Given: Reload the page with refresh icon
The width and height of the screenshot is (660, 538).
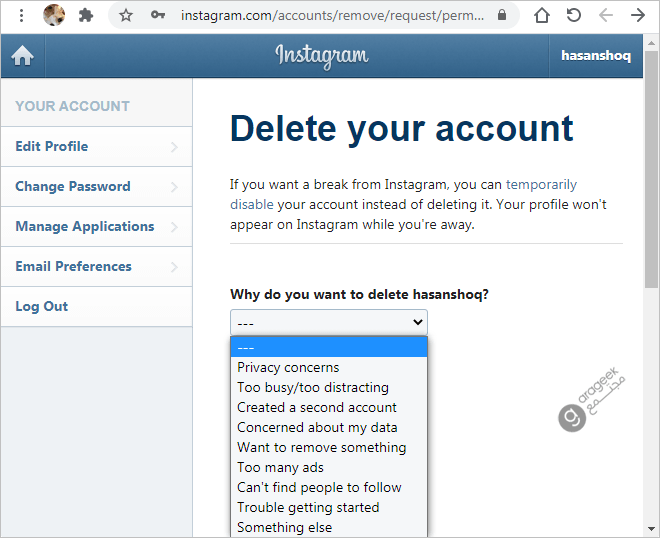Looking at the screenshot, I should click(x=573, y=16).
